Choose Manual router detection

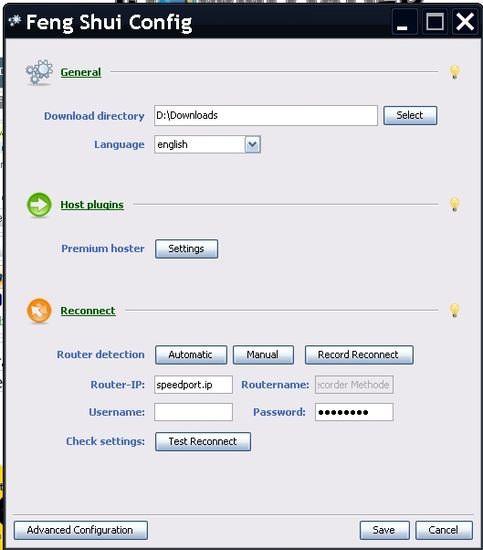tap(263, 355)
